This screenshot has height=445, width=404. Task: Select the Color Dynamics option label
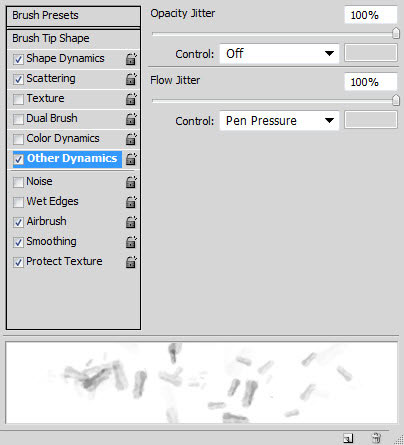(63, 138)
